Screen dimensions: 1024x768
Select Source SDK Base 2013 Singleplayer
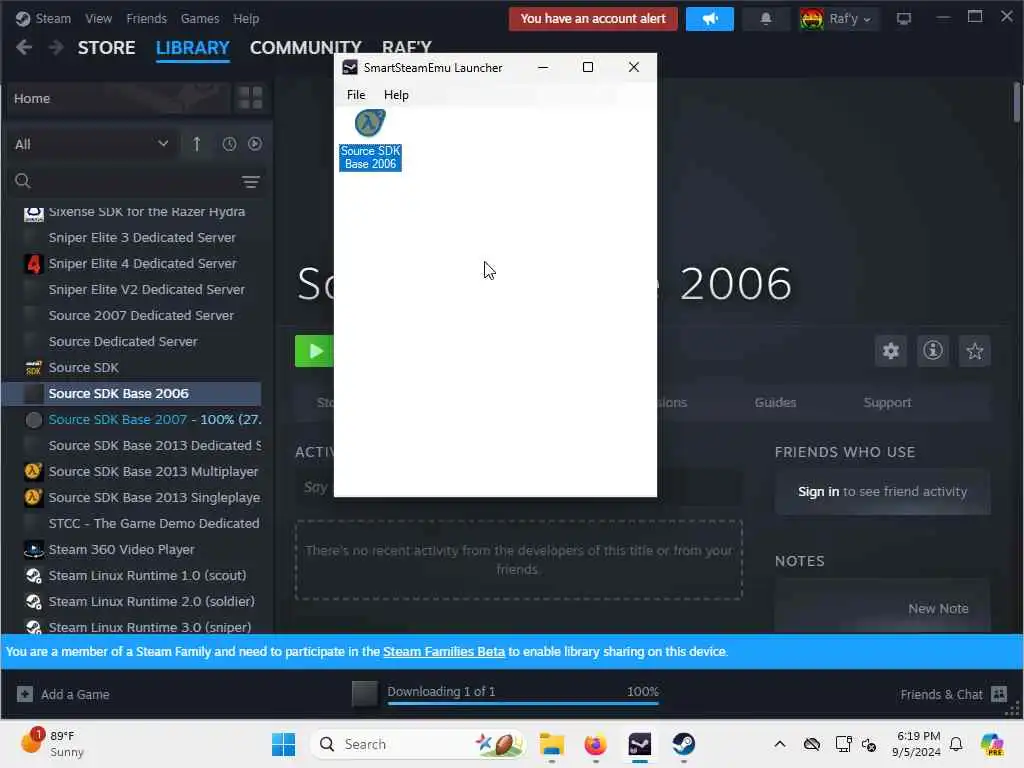[142, 498]
